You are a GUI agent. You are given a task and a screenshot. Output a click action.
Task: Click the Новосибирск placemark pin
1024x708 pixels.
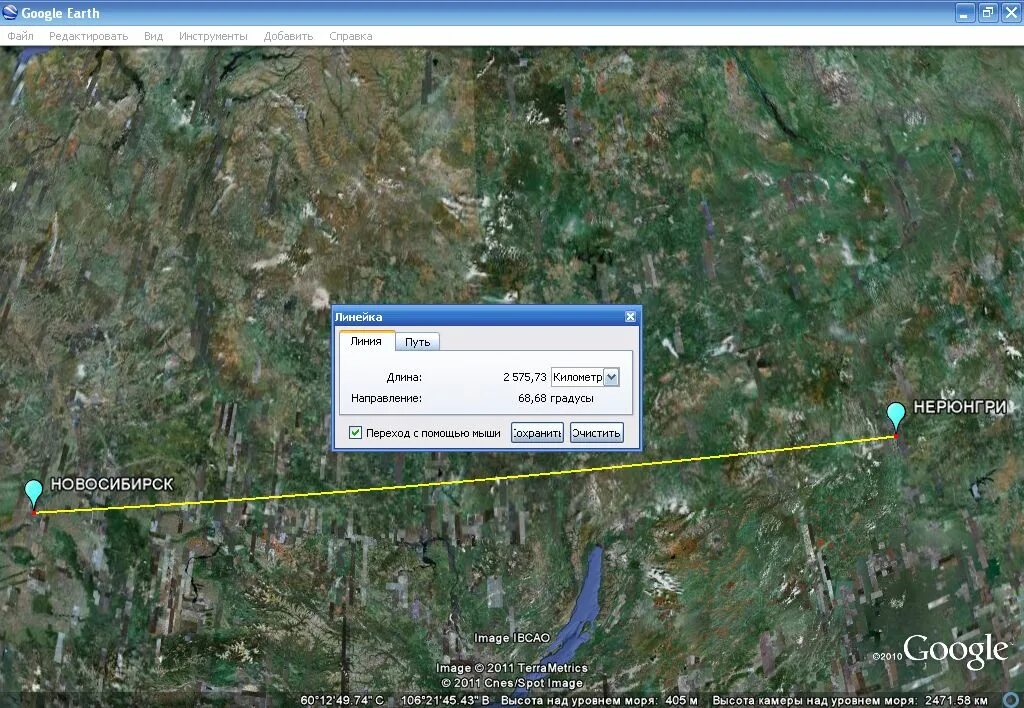coord(33,493)
